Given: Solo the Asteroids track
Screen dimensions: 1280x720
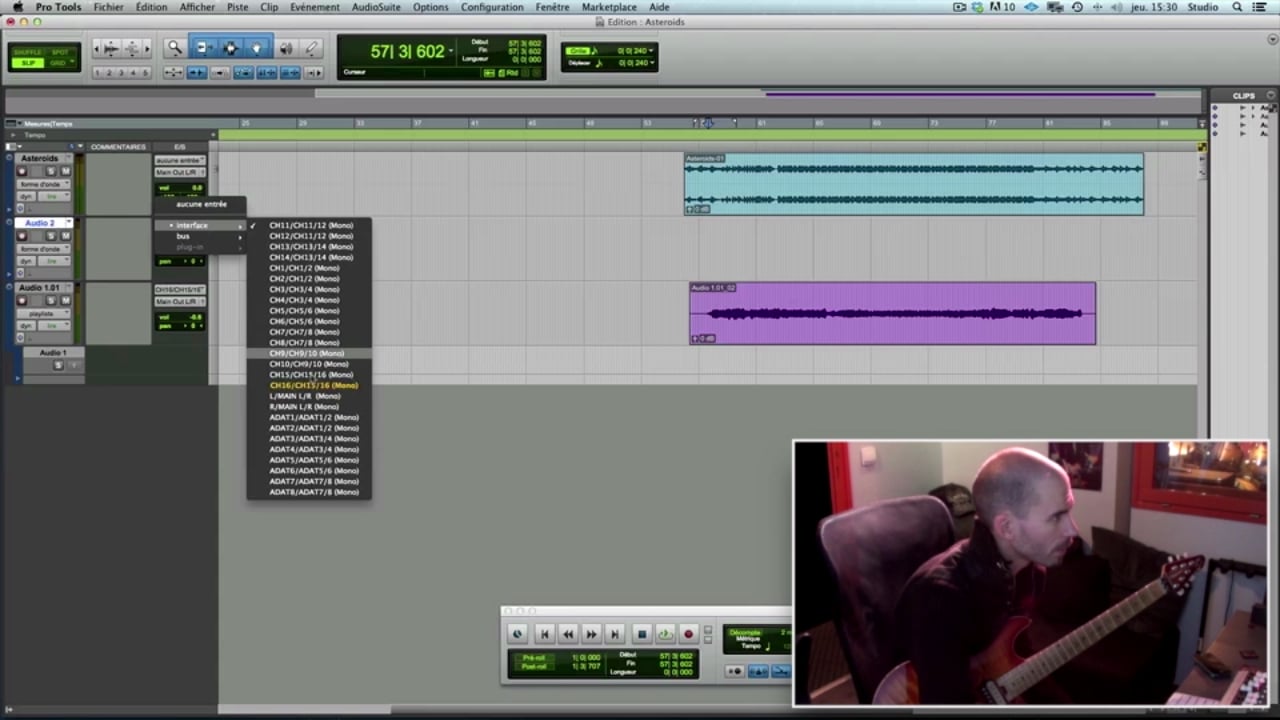Looking at the screenshot, I should [51, 171].
